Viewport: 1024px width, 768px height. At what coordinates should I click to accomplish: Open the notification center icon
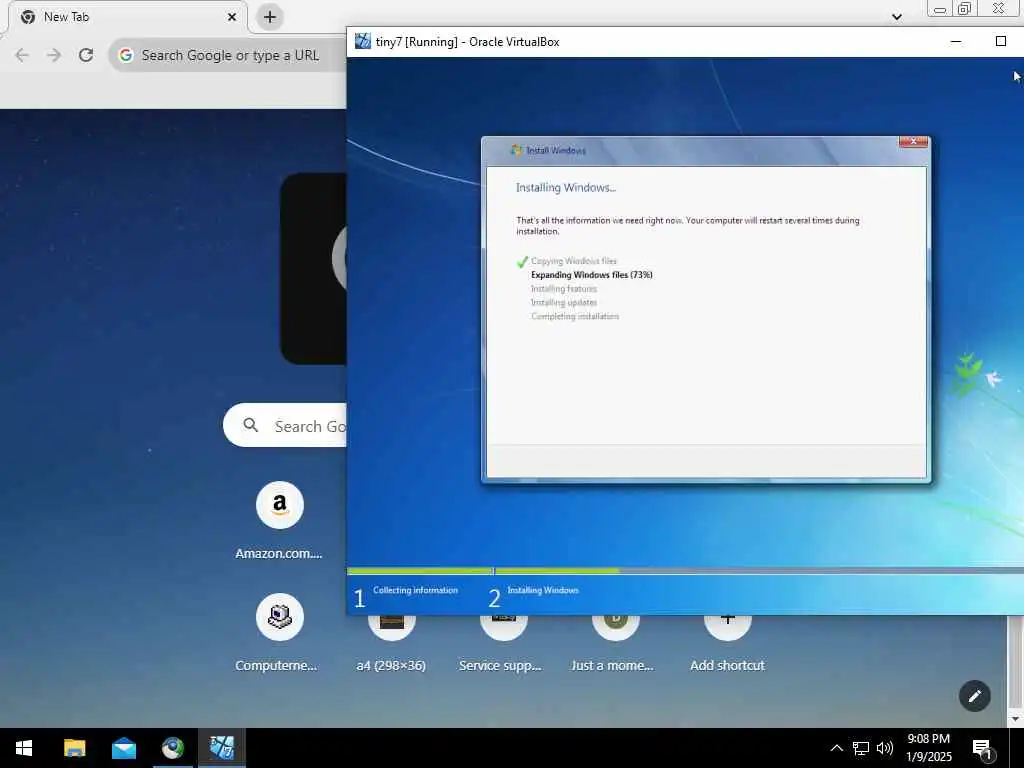[x=982, y=749]
